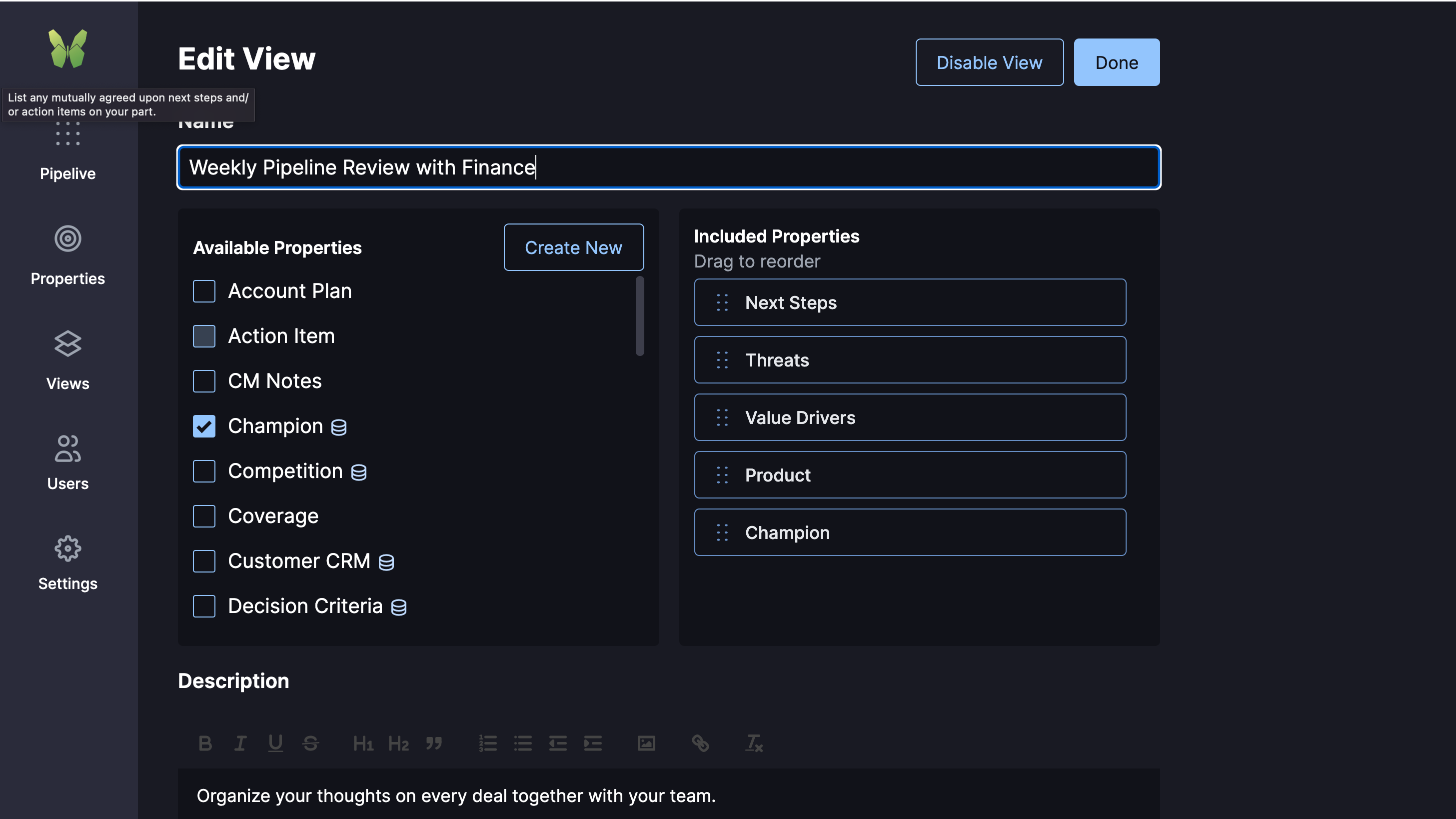Image resolution: width=1456 pixels, height=819 pixels.
Task: Toggle italic text formatting
Action: [x=240, y=743]
